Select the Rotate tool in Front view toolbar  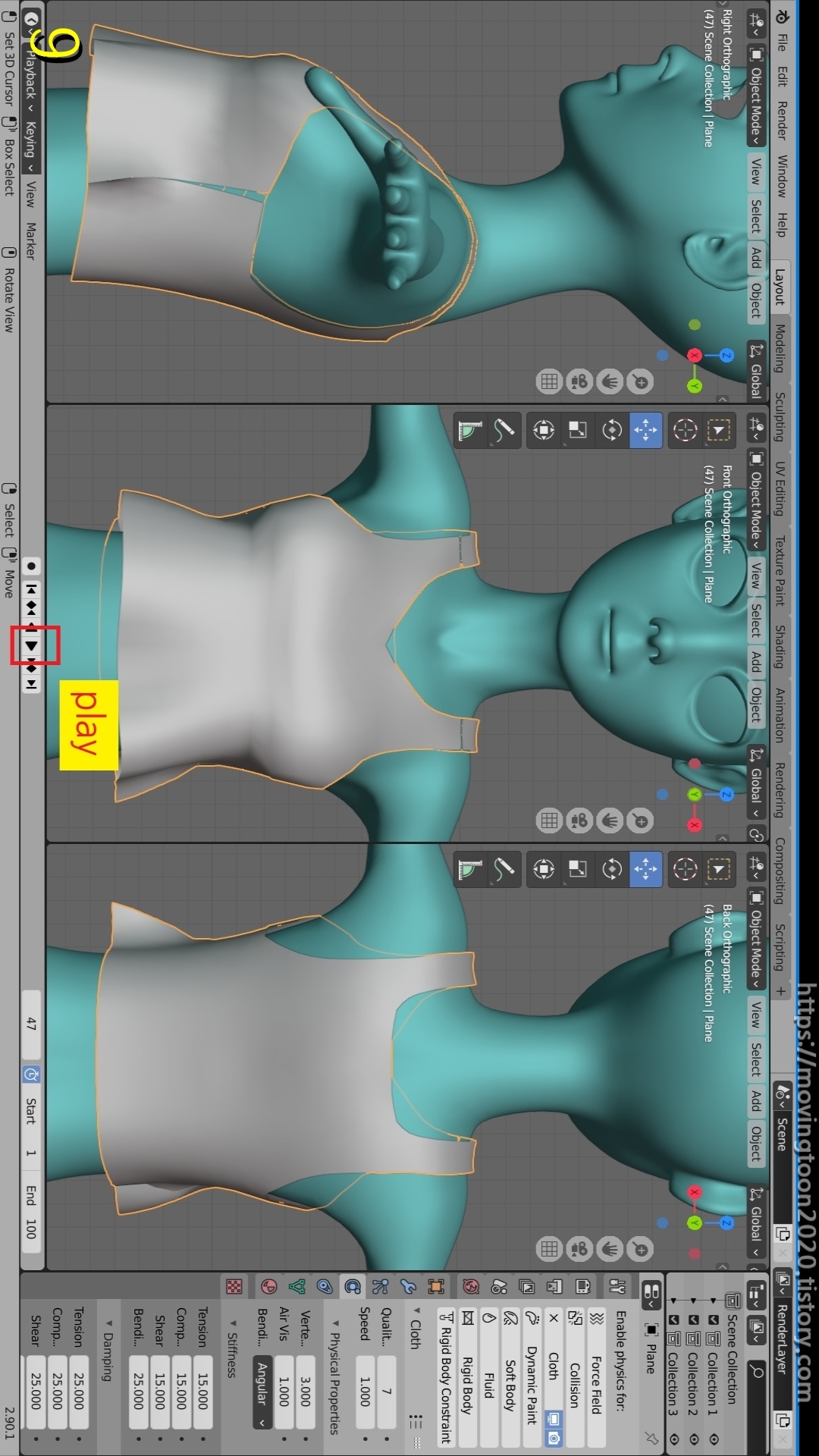[612, 430]
